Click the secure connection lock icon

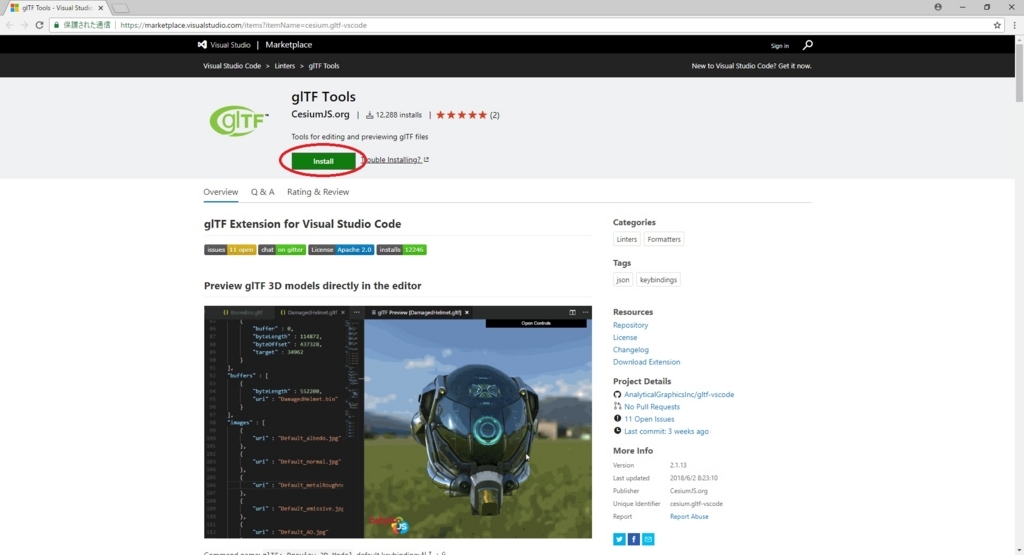[x=57, y=25]
